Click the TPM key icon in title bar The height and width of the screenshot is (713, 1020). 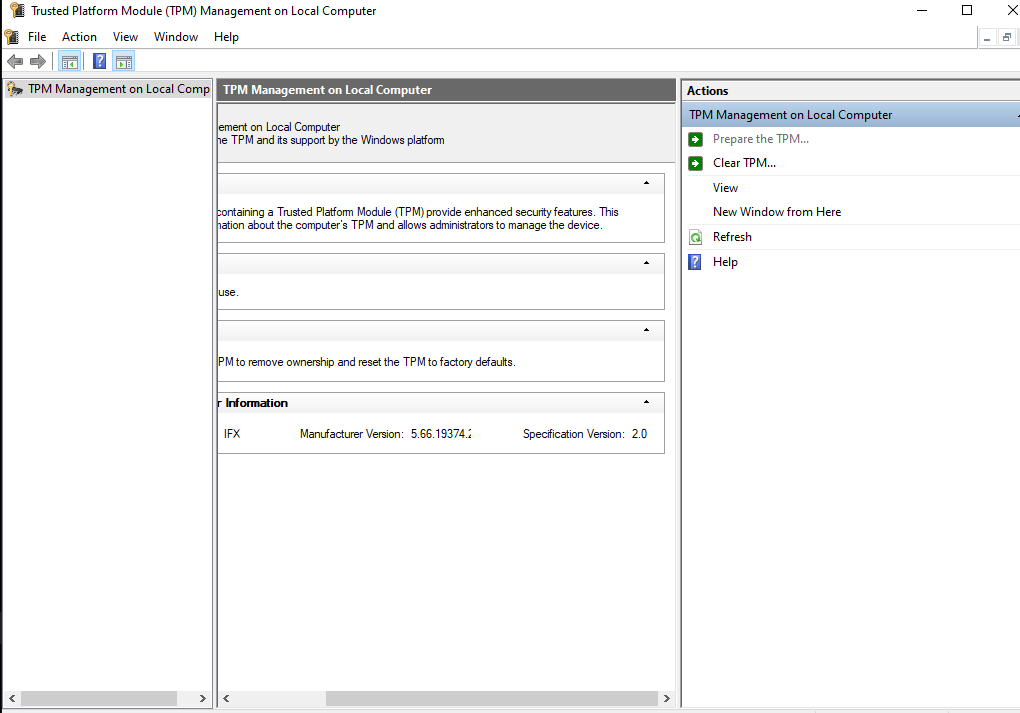pos(18,10)
